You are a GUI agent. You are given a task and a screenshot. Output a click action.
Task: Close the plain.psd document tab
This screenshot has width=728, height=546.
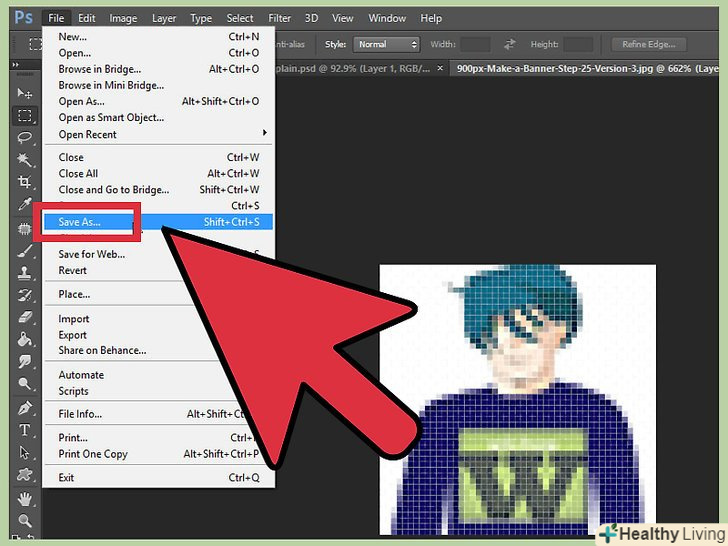440,68
